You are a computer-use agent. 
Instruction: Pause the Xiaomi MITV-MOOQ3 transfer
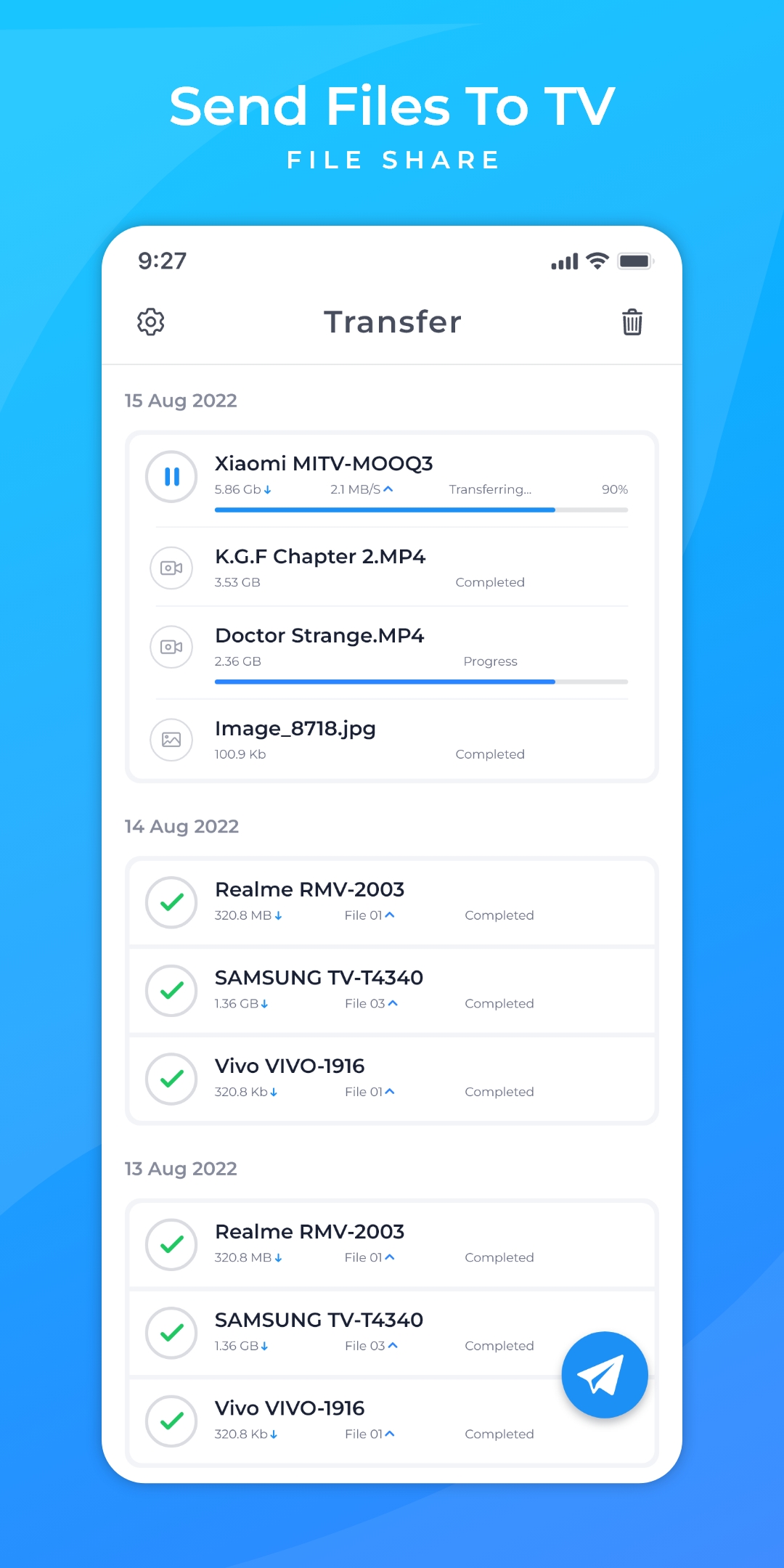point(171,477)
